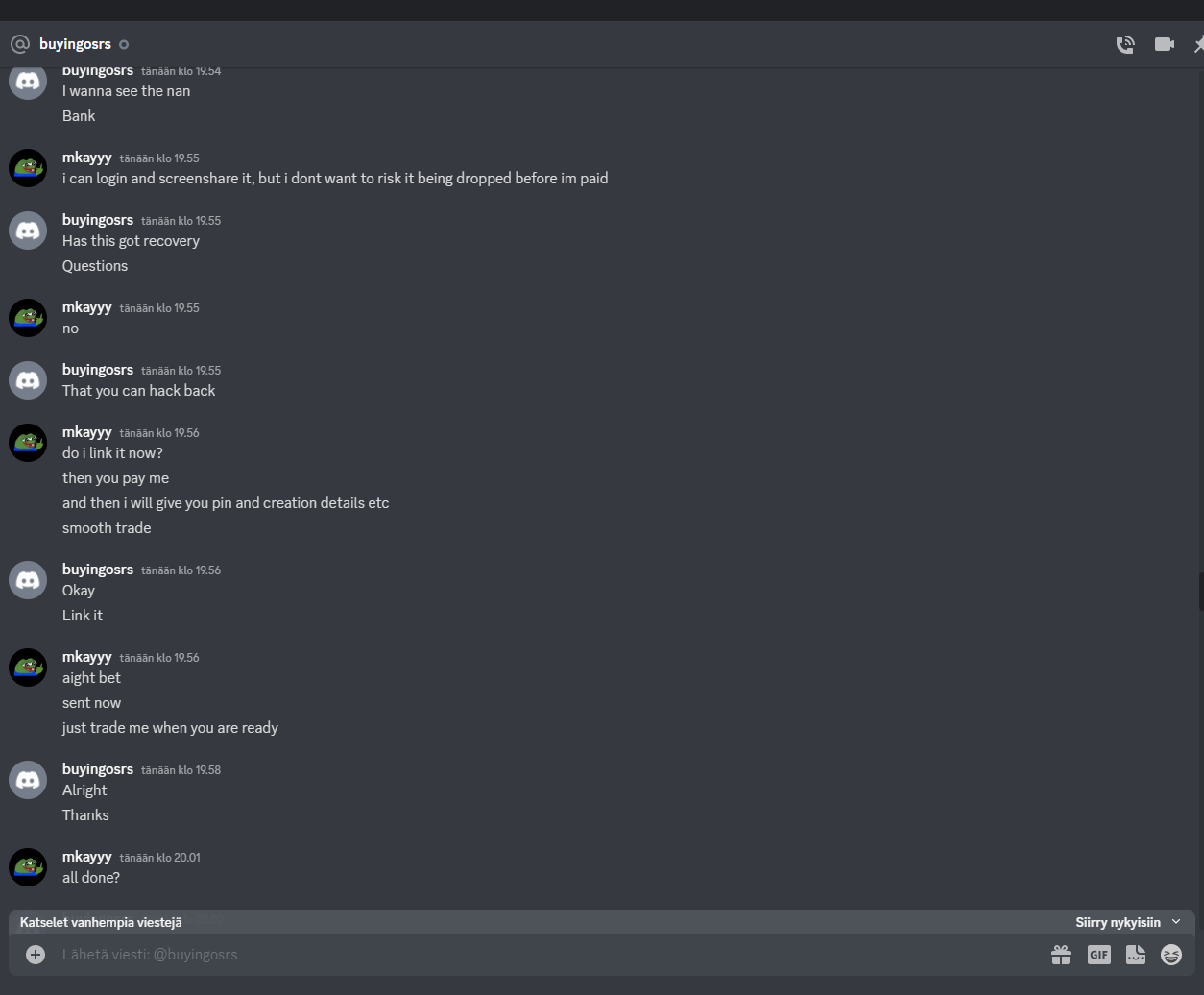1204x995 pixels.
Task: Open the GIF picker
Action: 1099,954
